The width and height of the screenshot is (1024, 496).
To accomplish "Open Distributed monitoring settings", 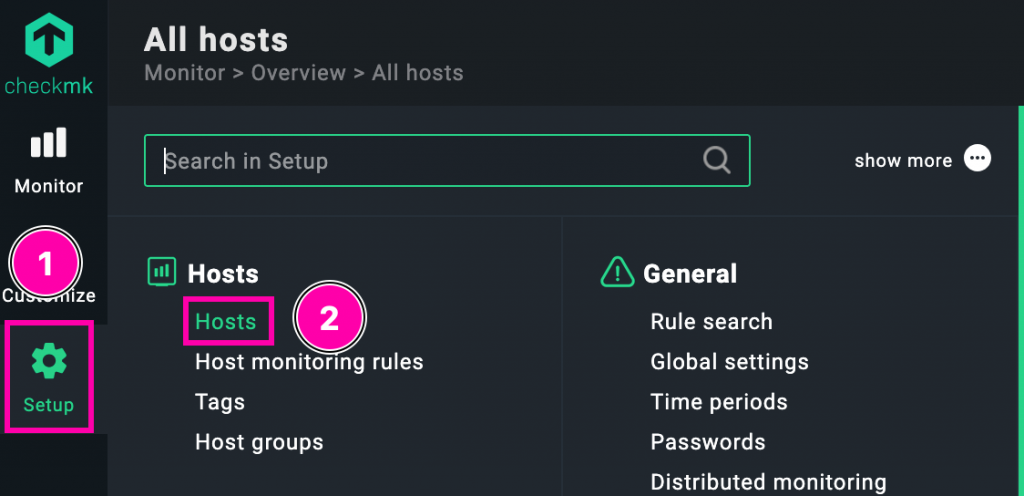I will (768, 482).
